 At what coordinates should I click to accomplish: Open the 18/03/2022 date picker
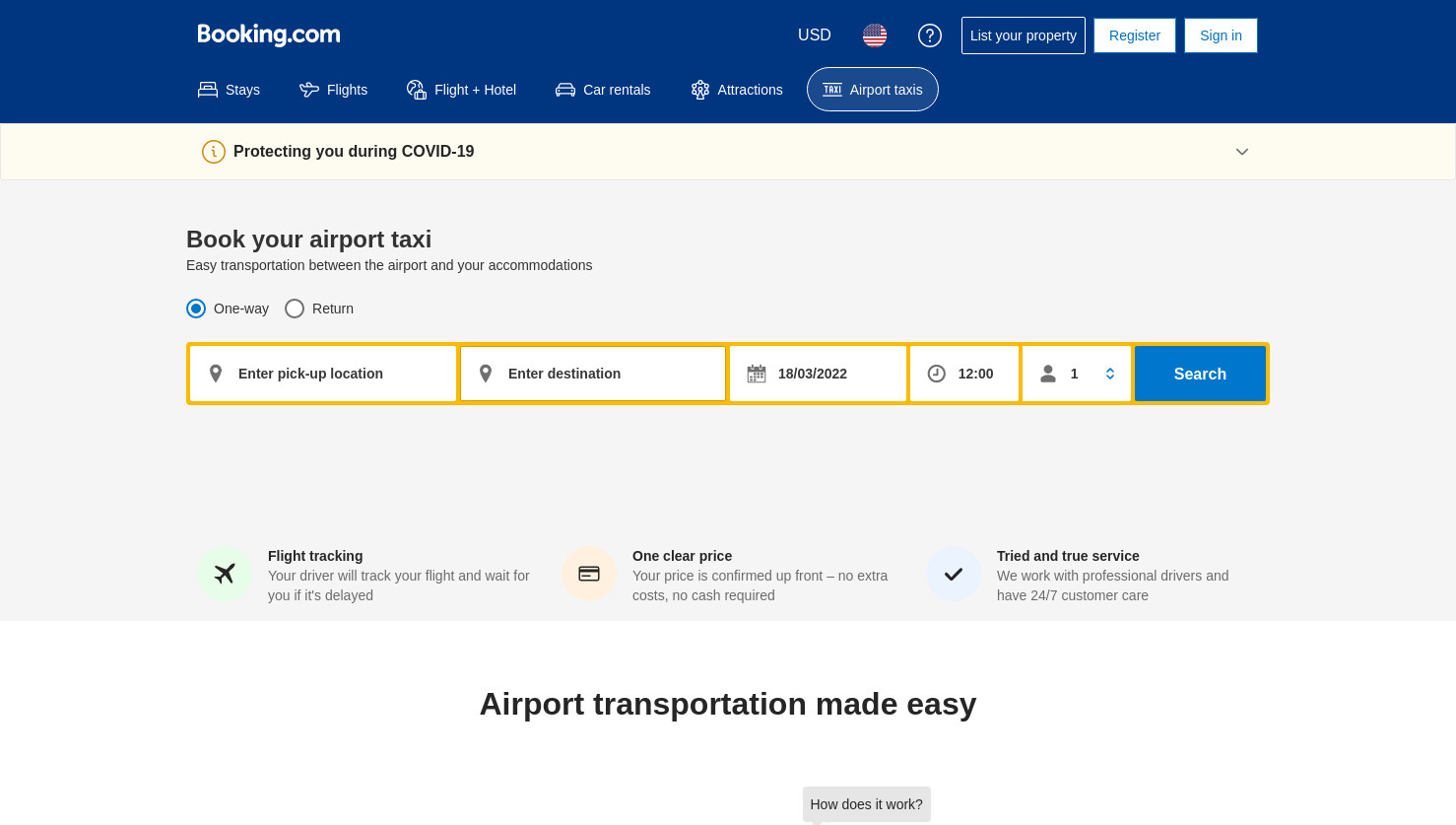point(818,374)
